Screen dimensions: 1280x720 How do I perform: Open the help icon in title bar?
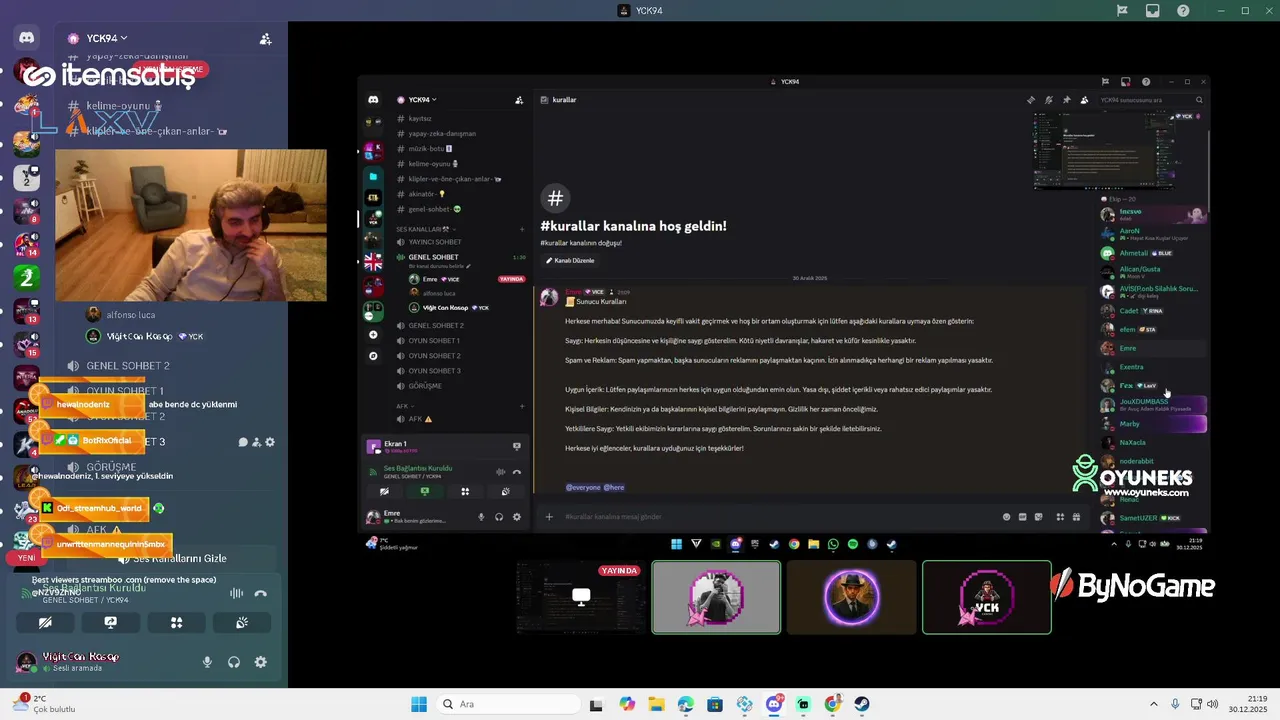click(1183, 11)
